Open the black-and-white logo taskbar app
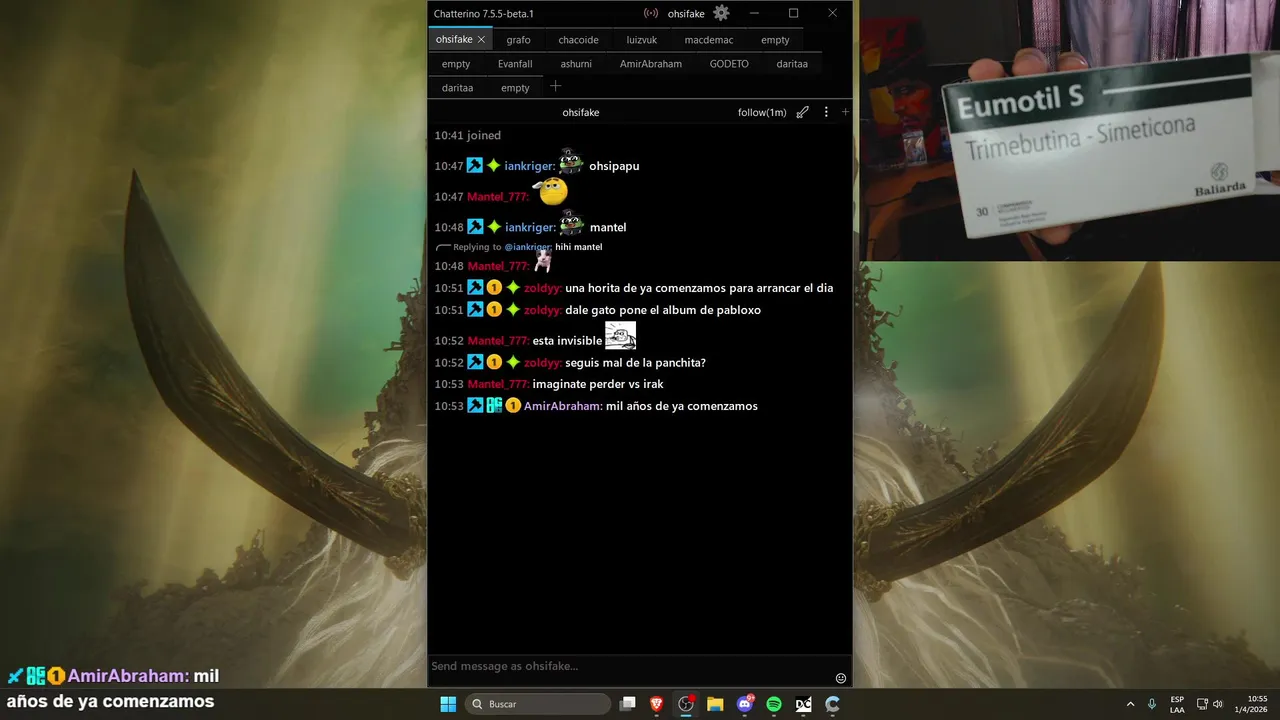The width and height of the screenshot is (1280, 720). click(803, 704)
